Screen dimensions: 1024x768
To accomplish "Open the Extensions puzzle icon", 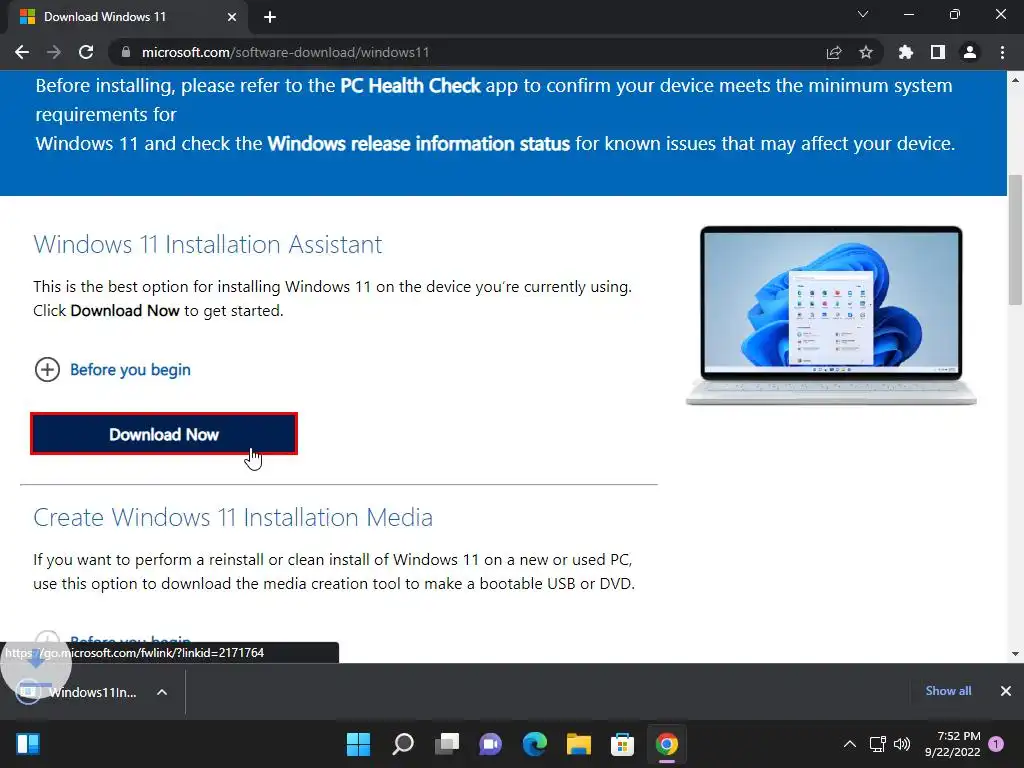I will click(906, 52).
